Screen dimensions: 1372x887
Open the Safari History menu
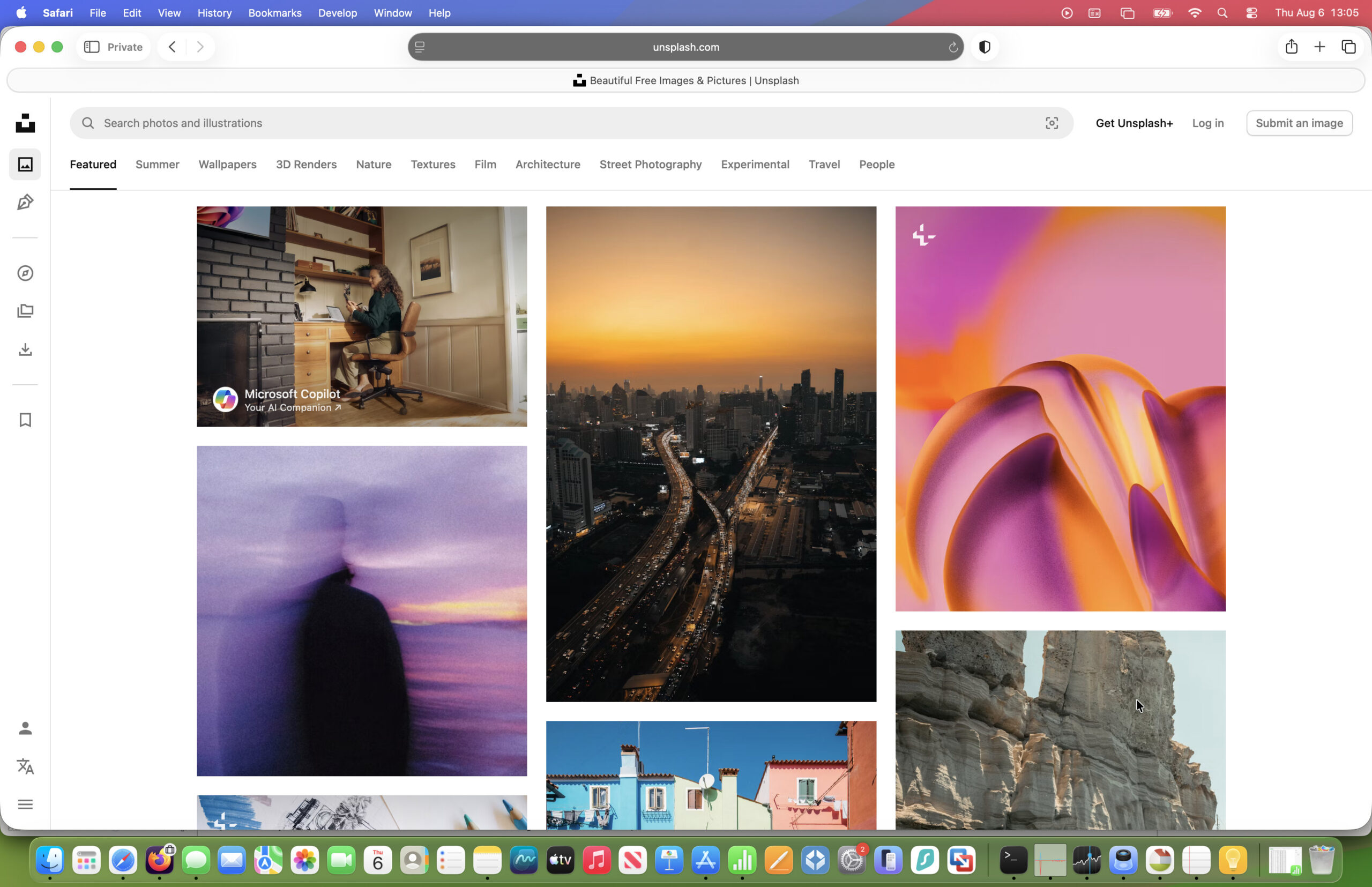click(214, 13)
